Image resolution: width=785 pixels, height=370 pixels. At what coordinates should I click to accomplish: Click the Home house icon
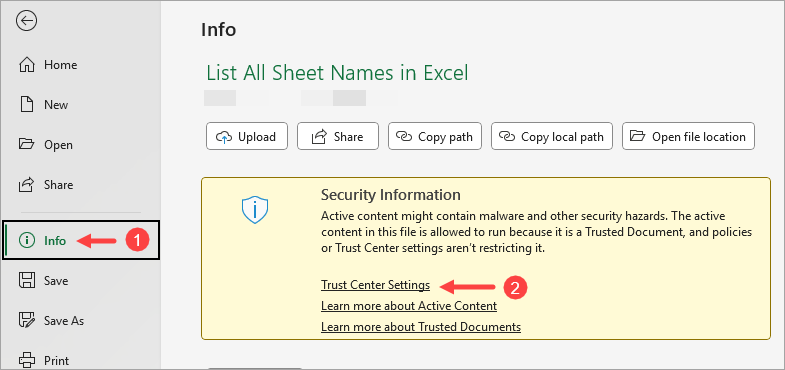coord(27,65)
